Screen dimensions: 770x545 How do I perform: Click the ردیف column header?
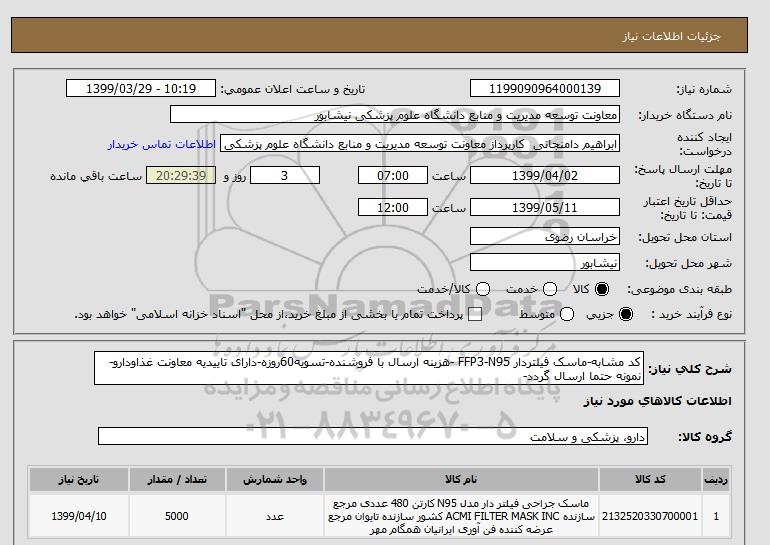coord(716,480)
